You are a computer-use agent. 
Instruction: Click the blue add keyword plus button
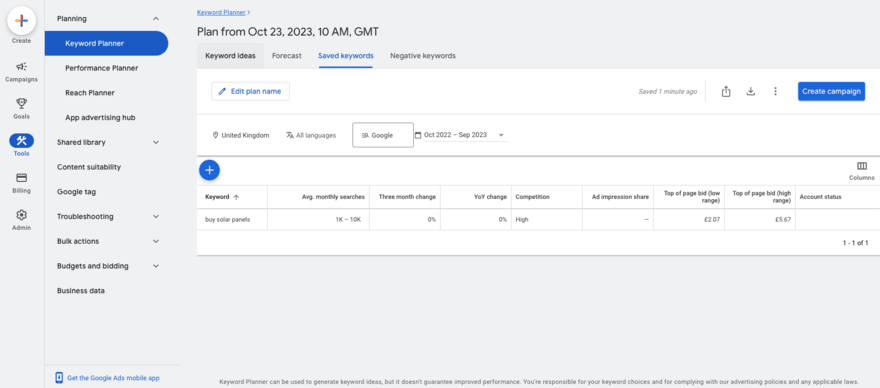(x=209, y=170)
